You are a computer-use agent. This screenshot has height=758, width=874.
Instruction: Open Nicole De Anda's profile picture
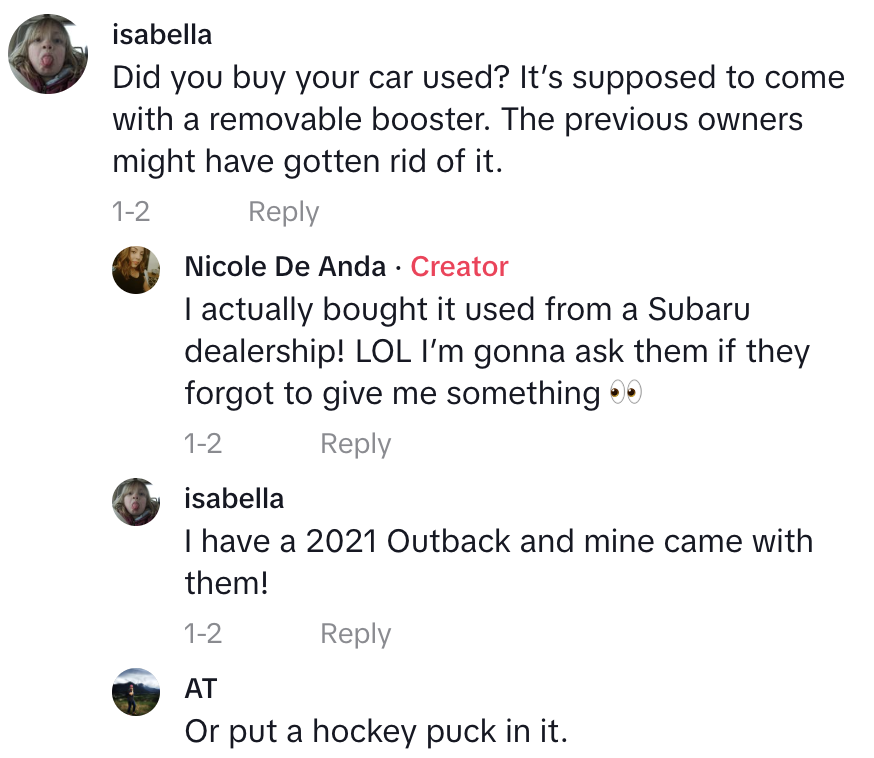[x=136, y=270]
